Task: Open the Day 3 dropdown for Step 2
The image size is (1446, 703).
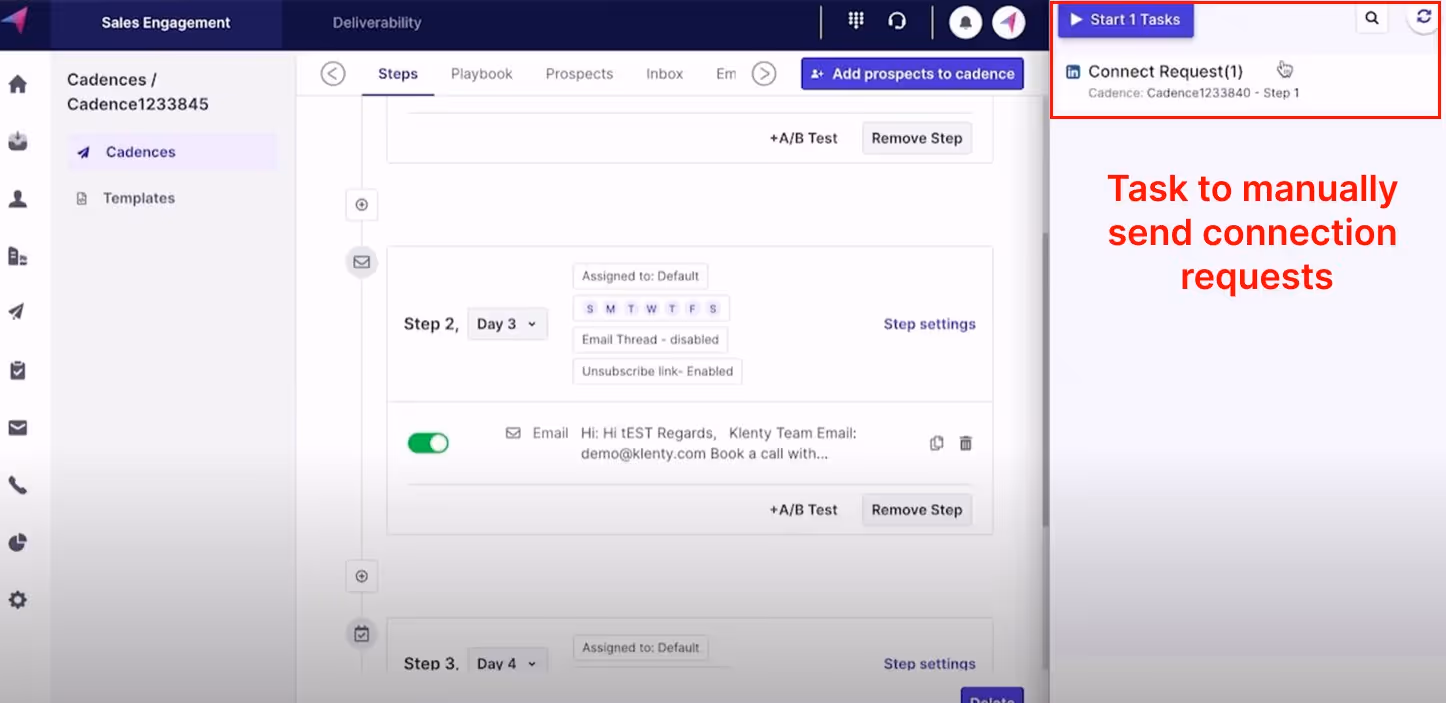Action: click(507, 323)
